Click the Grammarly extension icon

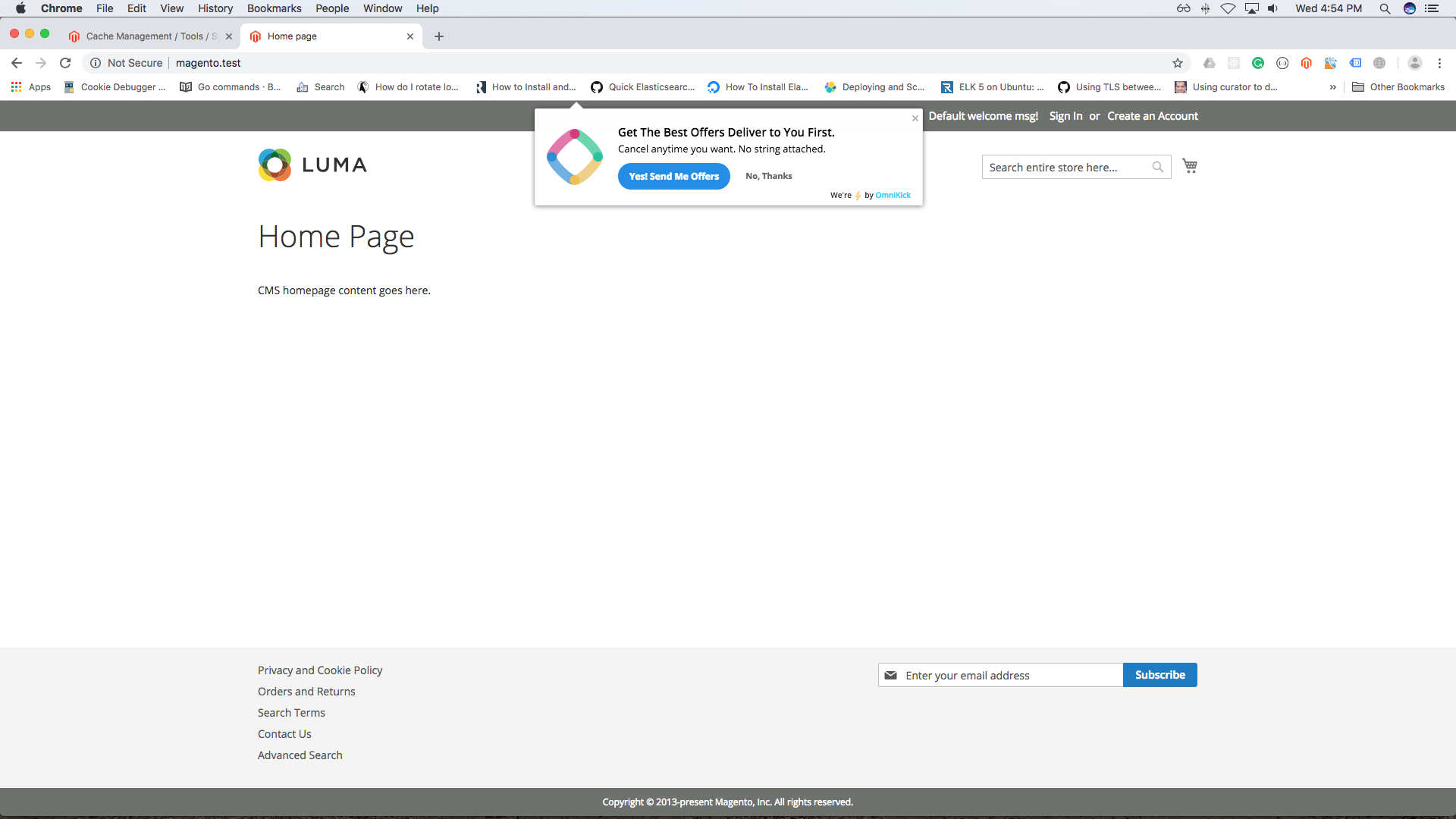click(1258, 63)
